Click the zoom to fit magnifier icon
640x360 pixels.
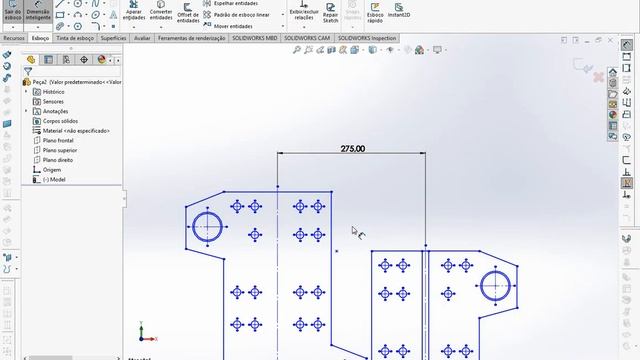point(297,50)
